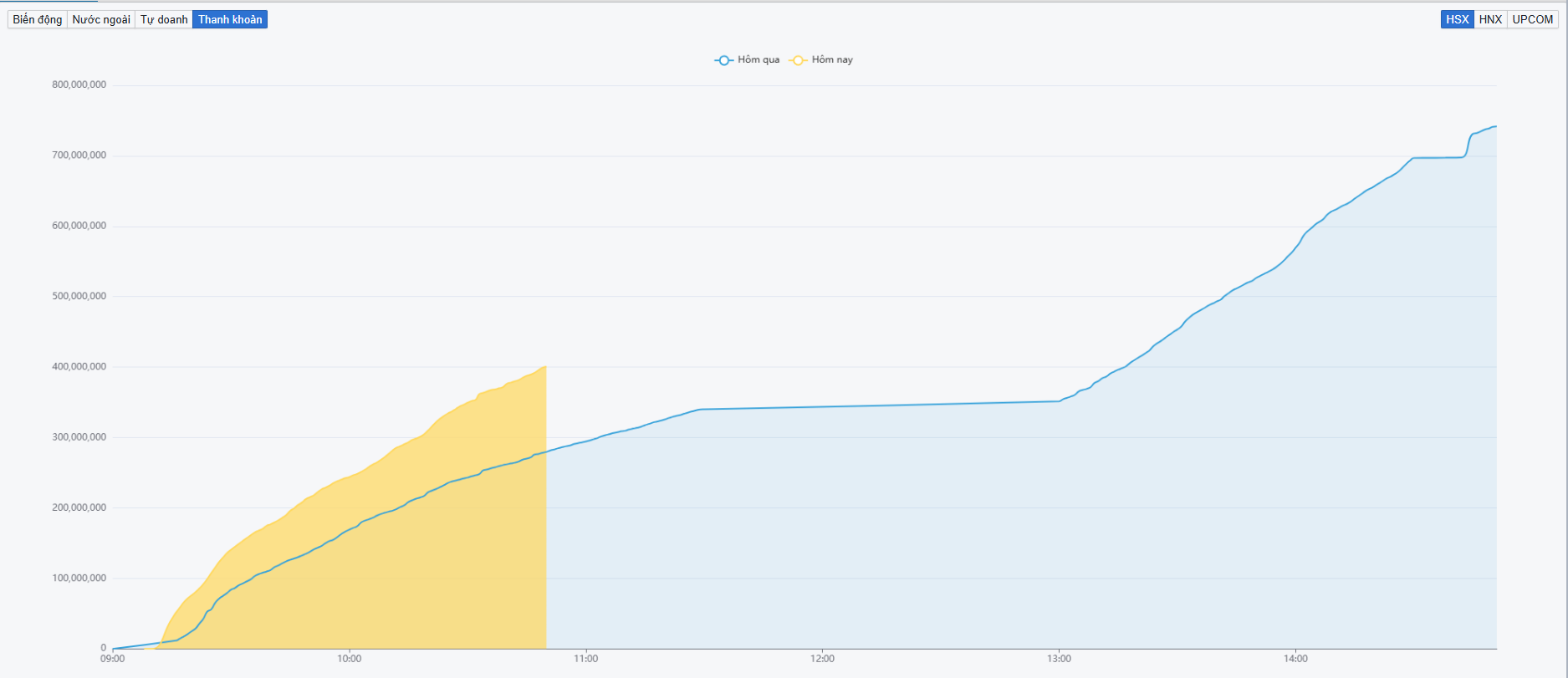Click the 11:00 time axis label
The image size is (1568, 678).
pyautogui.click(x=585, y=659)
